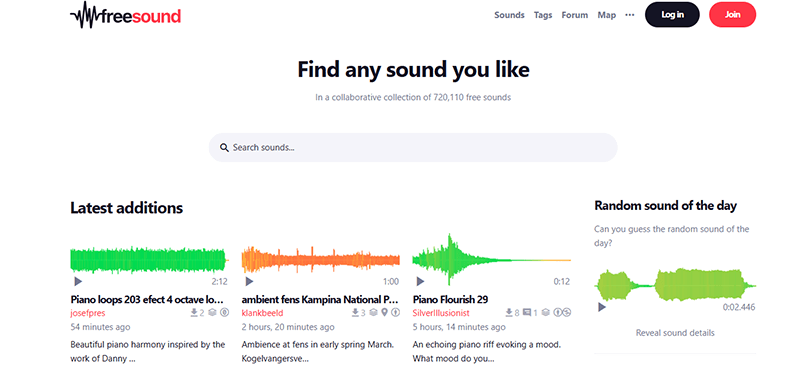Open the SilverIllusionist user profile

[x=441, y=313]
